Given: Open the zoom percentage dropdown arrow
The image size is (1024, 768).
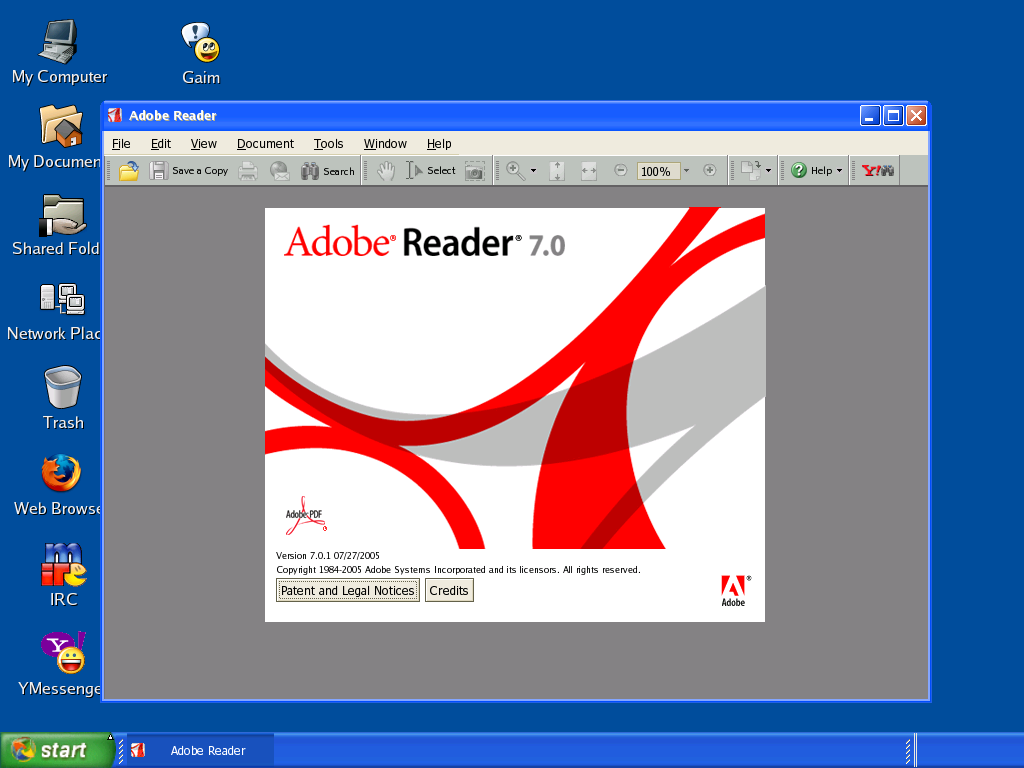Looking at the screenshot, I should (x=686, y=171).
